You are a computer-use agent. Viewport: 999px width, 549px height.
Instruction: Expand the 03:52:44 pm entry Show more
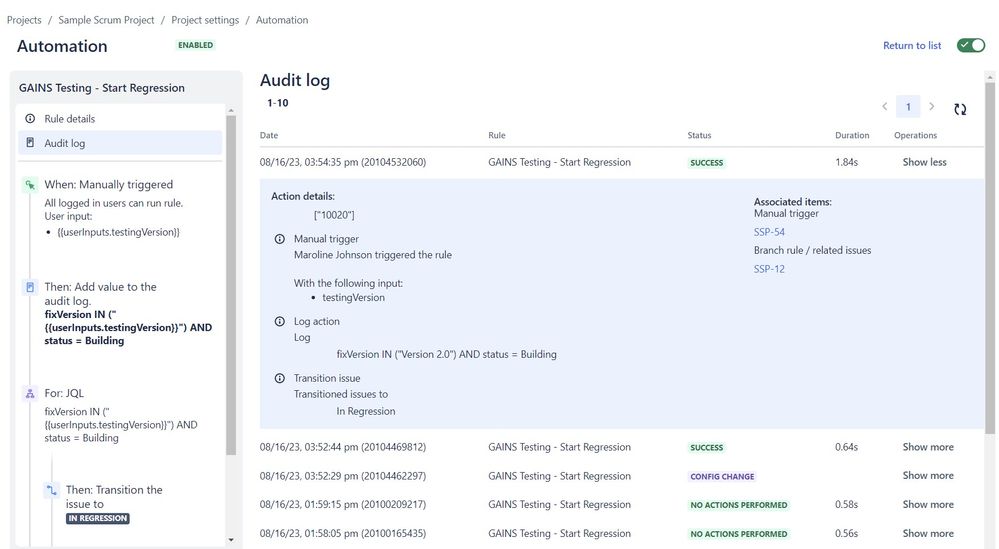(928, 447)
